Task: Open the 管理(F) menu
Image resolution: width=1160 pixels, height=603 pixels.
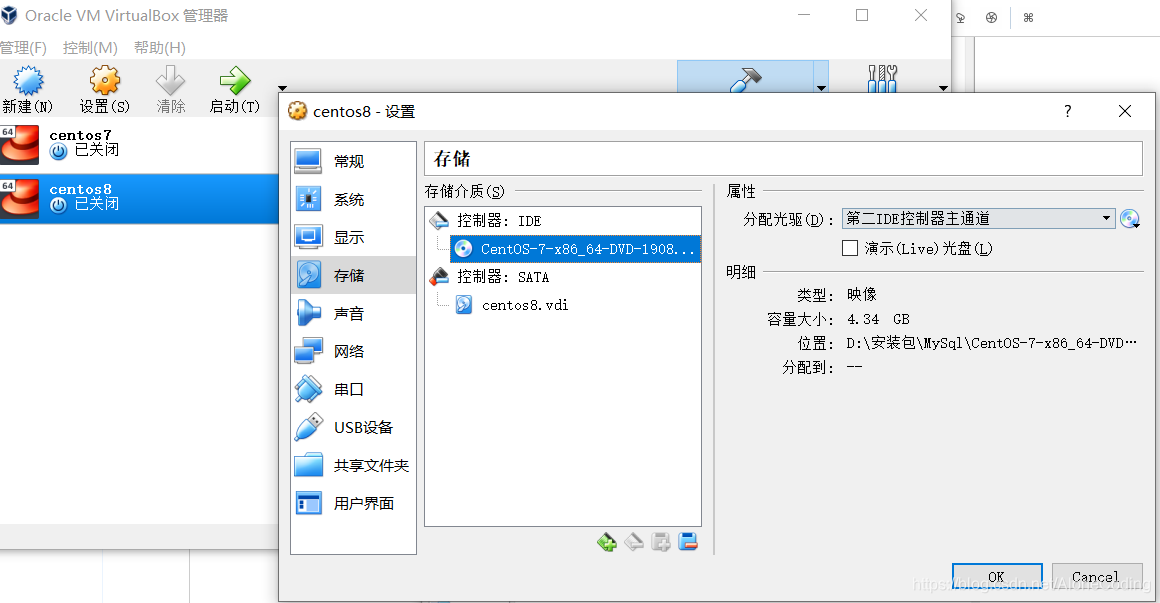Action: tap(23, 48)
